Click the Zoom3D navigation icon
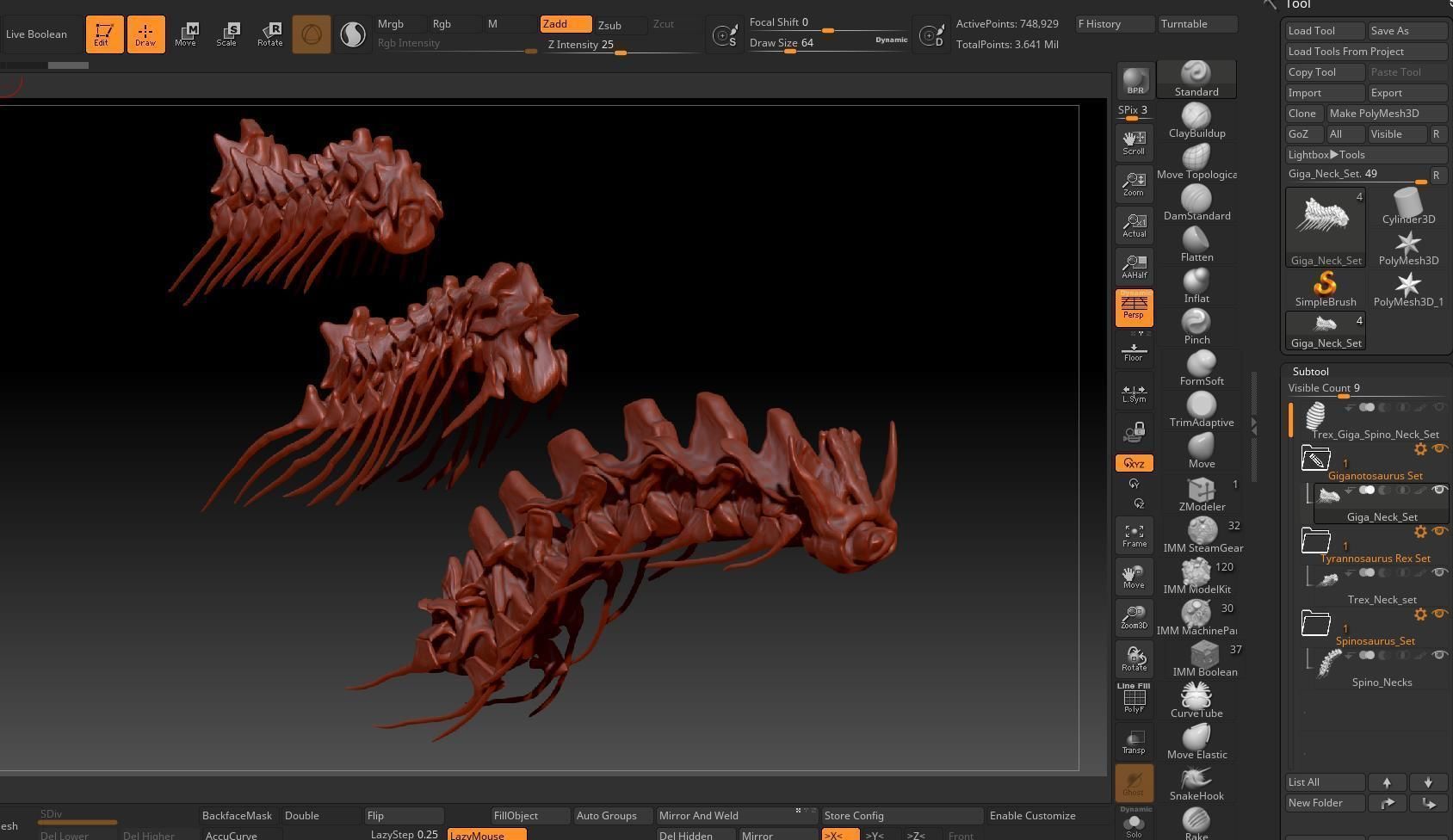 tap(1134, 618)
